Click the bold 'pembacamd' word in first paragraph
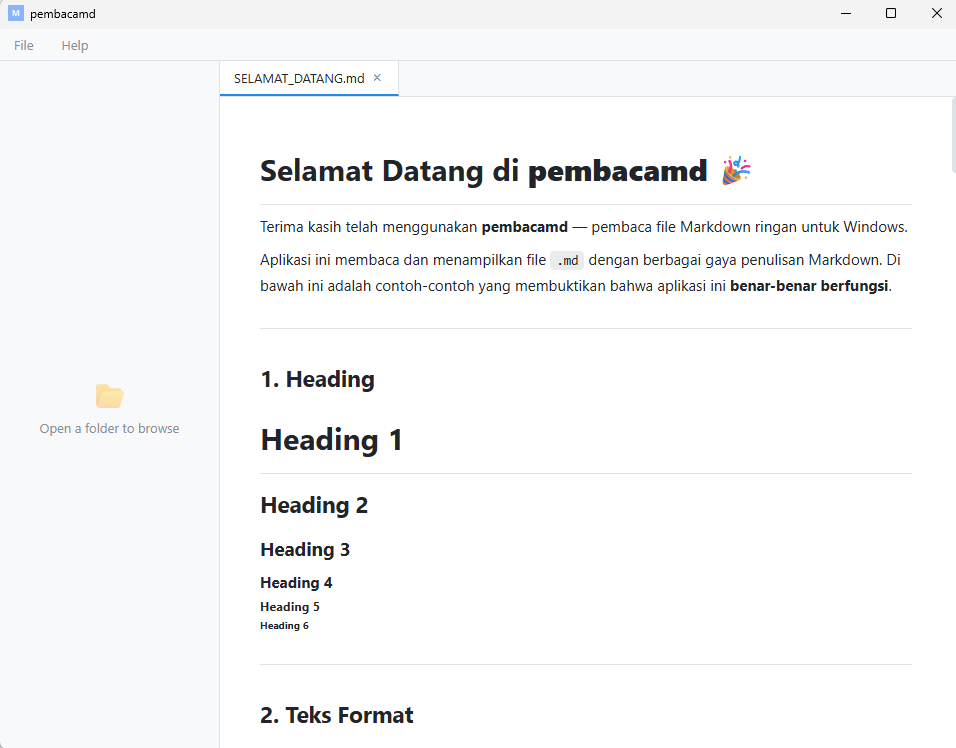 (x=524, y=227)
